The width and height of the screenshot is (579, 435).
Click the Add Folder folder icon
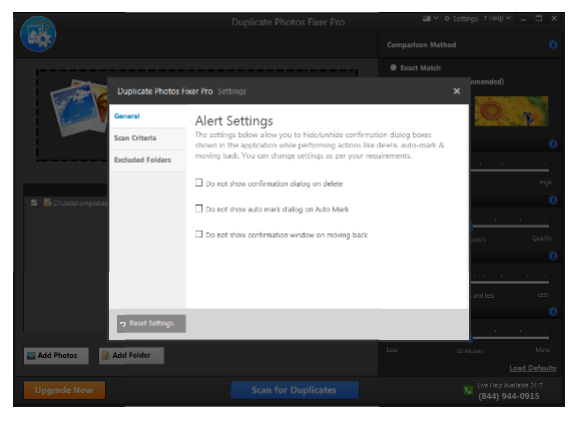[106, 356]
